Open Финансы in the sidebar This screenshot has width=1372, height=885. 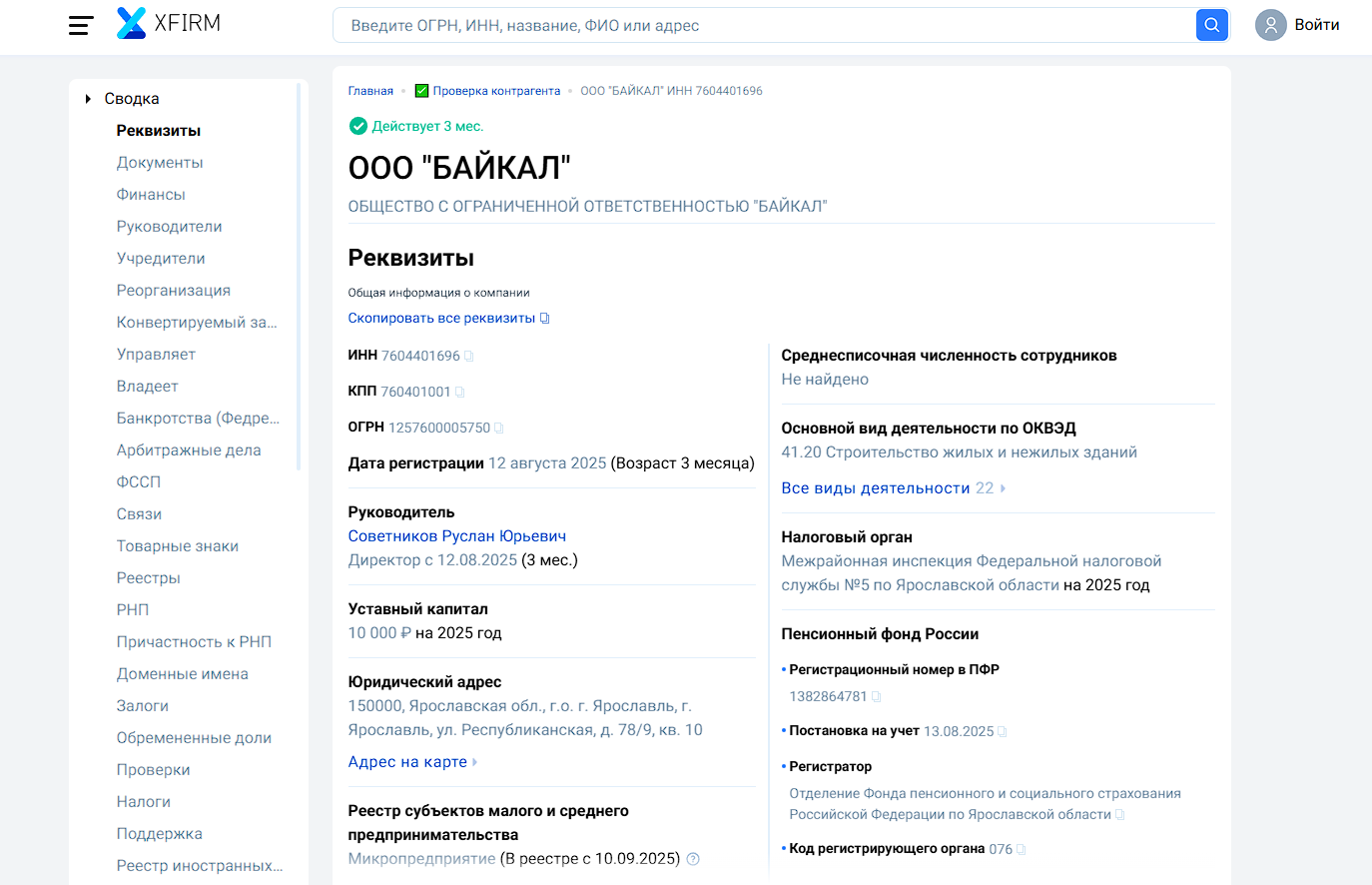click(151, 195)
